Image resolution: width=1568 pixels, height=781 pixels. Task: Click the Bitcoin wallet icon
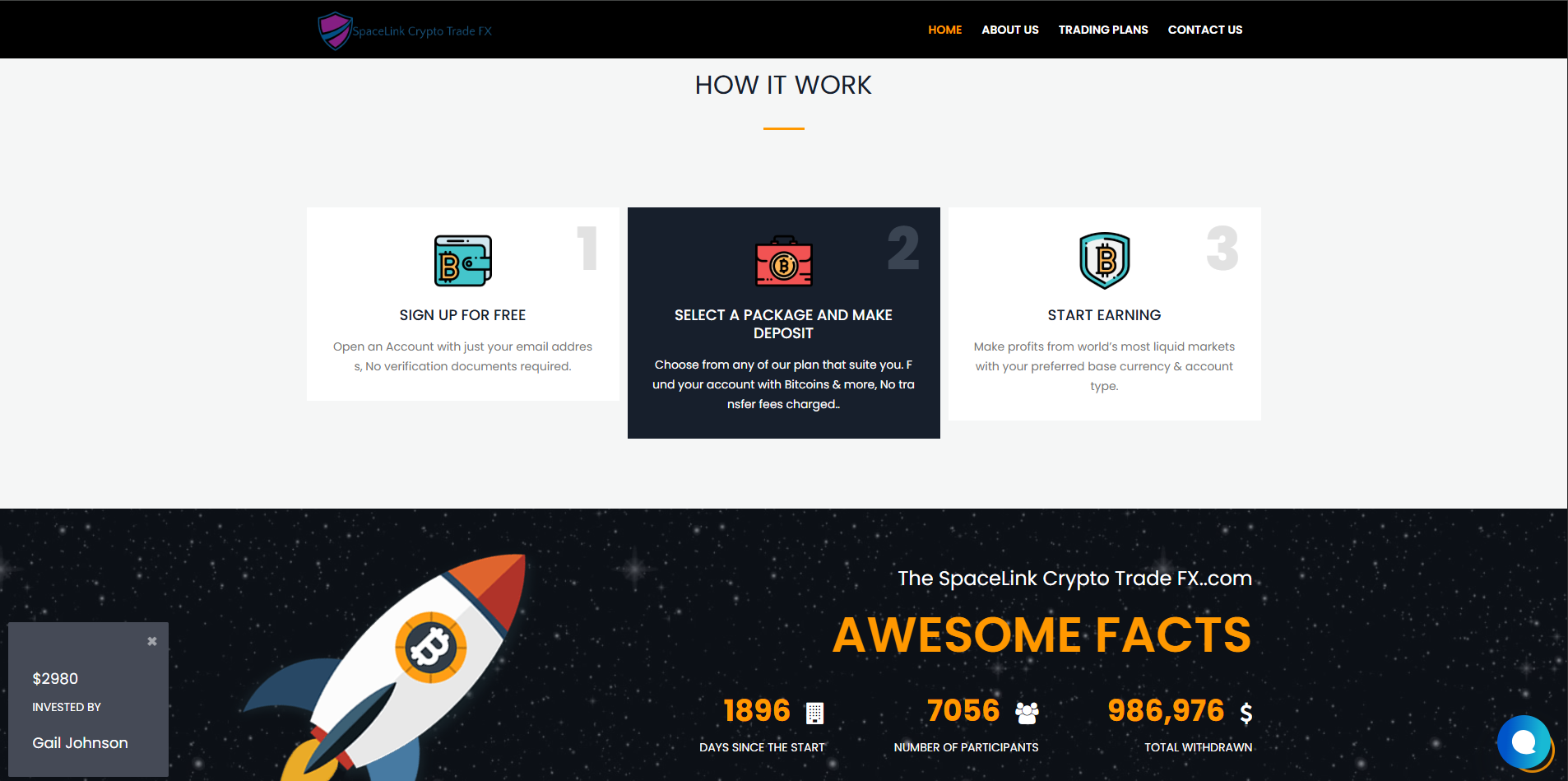pos(462,261)
